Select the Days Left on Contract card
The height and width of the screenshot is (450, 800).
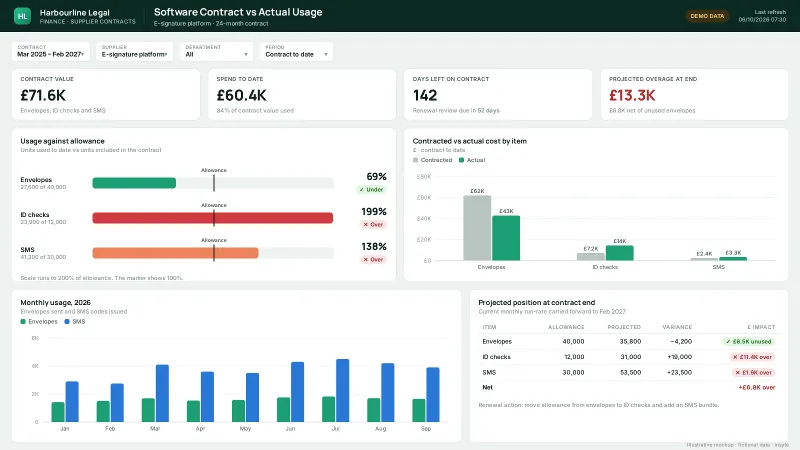pos(498,94)
